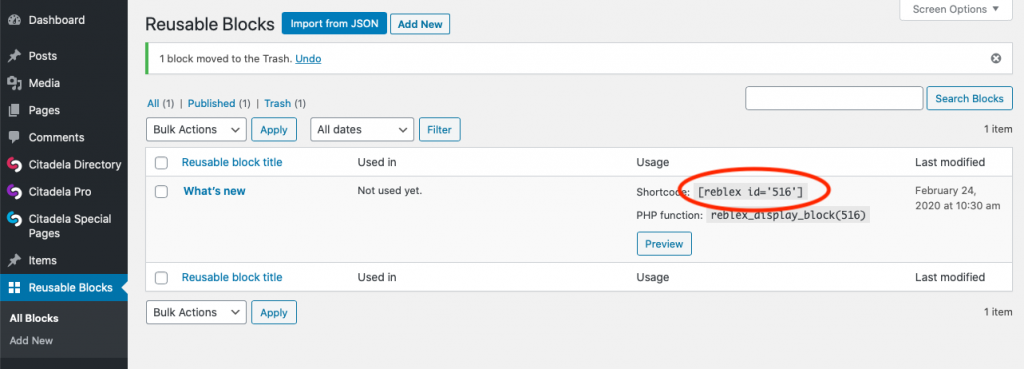Sort by Reusable block title header column
Viewport: 1024px width, 369px height.
(232, 162)
